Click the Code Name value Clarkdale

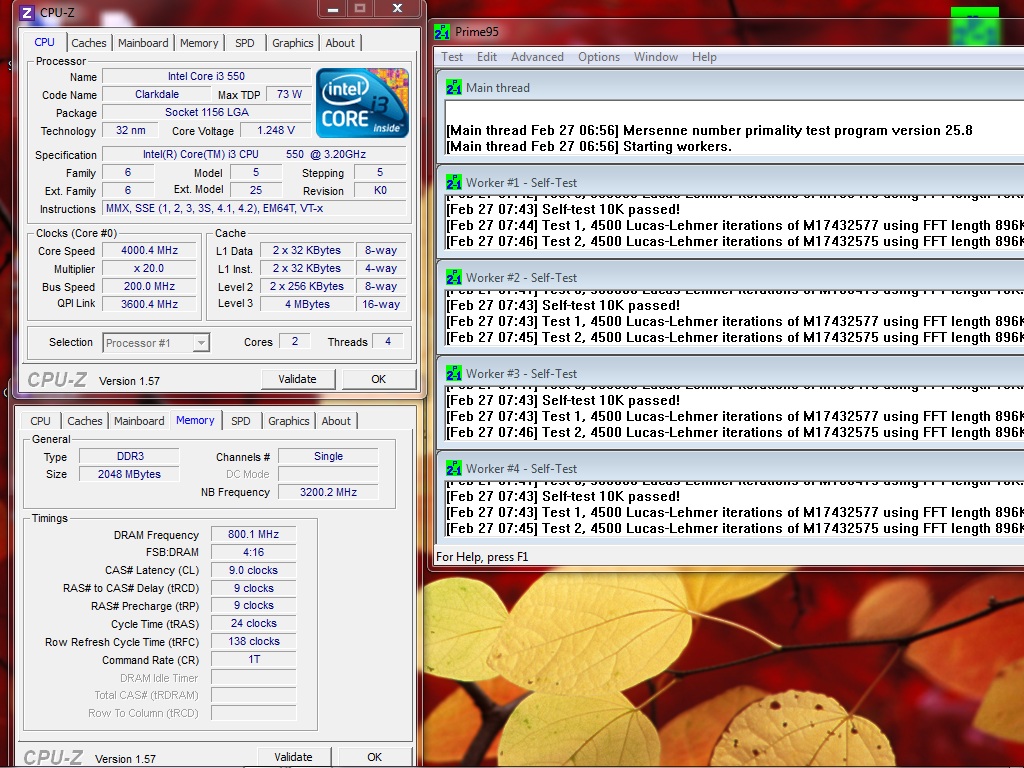pos(157,94)
